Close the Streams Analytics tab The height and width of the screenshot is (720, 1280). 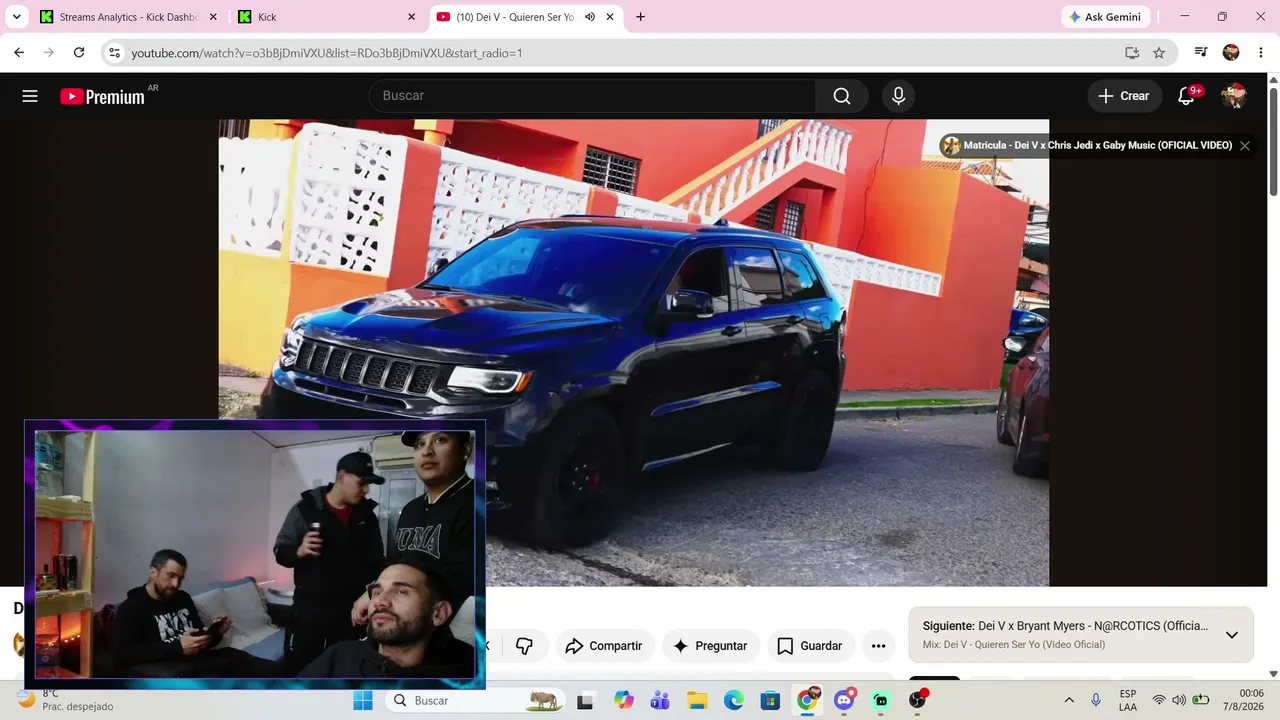(213, 17)
